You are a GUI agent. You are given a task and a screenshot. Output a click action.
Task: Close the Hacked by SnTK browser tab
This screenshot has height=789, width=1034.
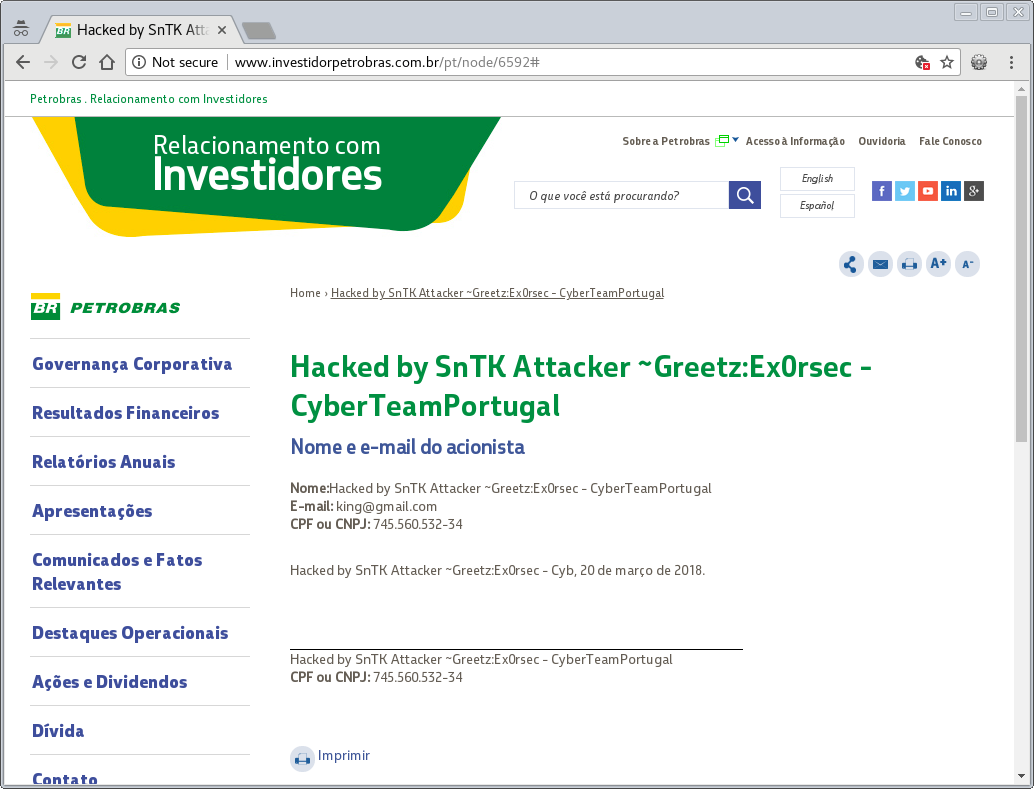[222, 30]
